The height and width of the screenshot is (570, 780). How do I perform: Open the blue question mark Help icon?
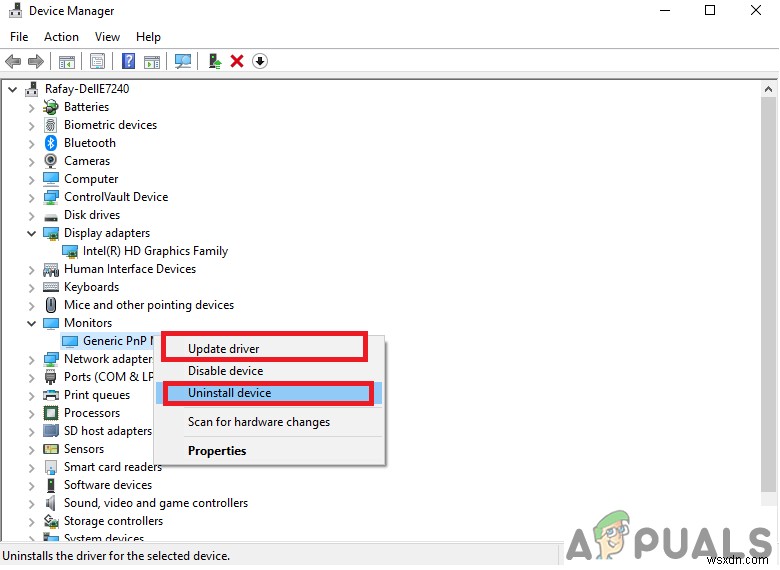click(128, 61)
